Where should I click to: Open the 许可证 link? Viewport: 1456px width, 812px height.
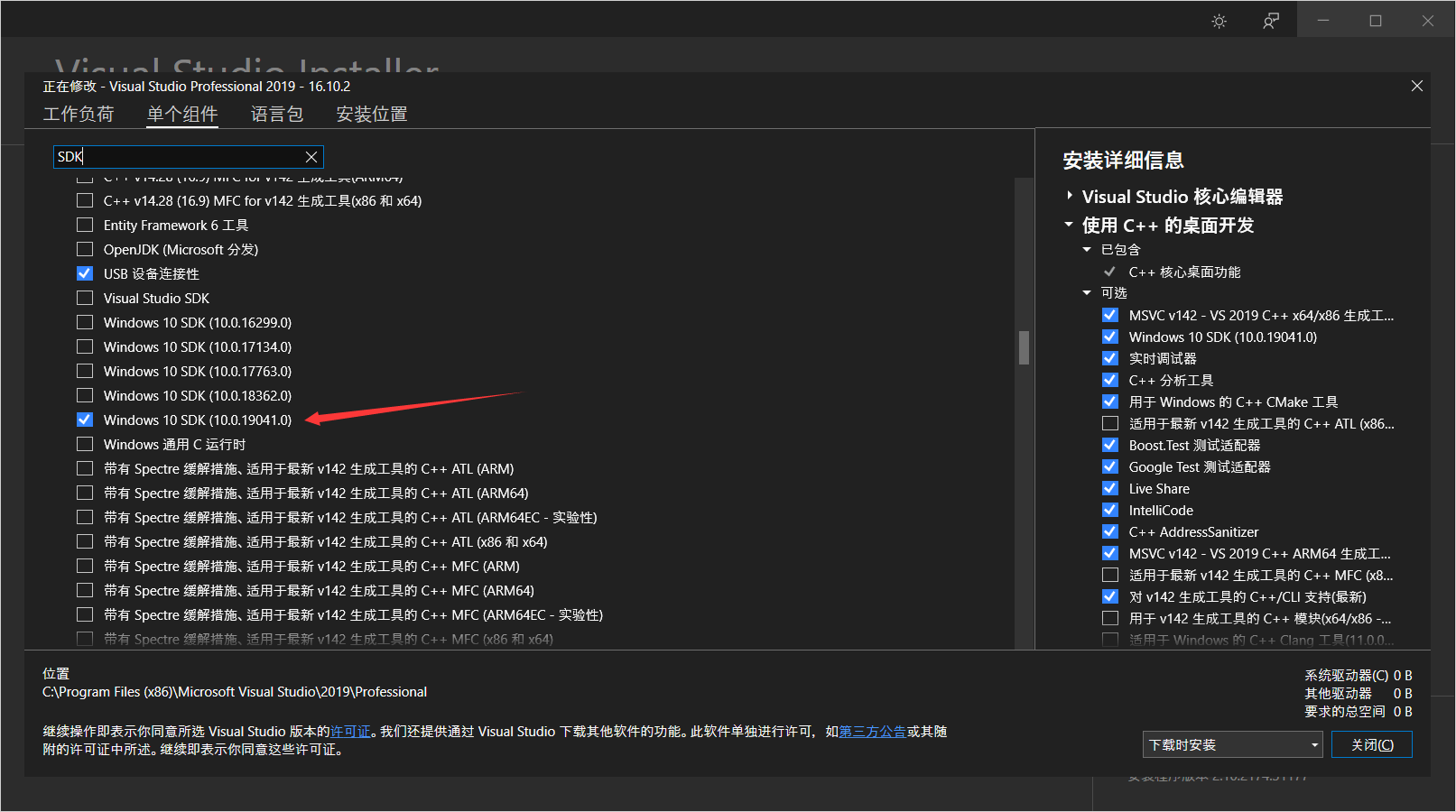click(x=350, y=731)
